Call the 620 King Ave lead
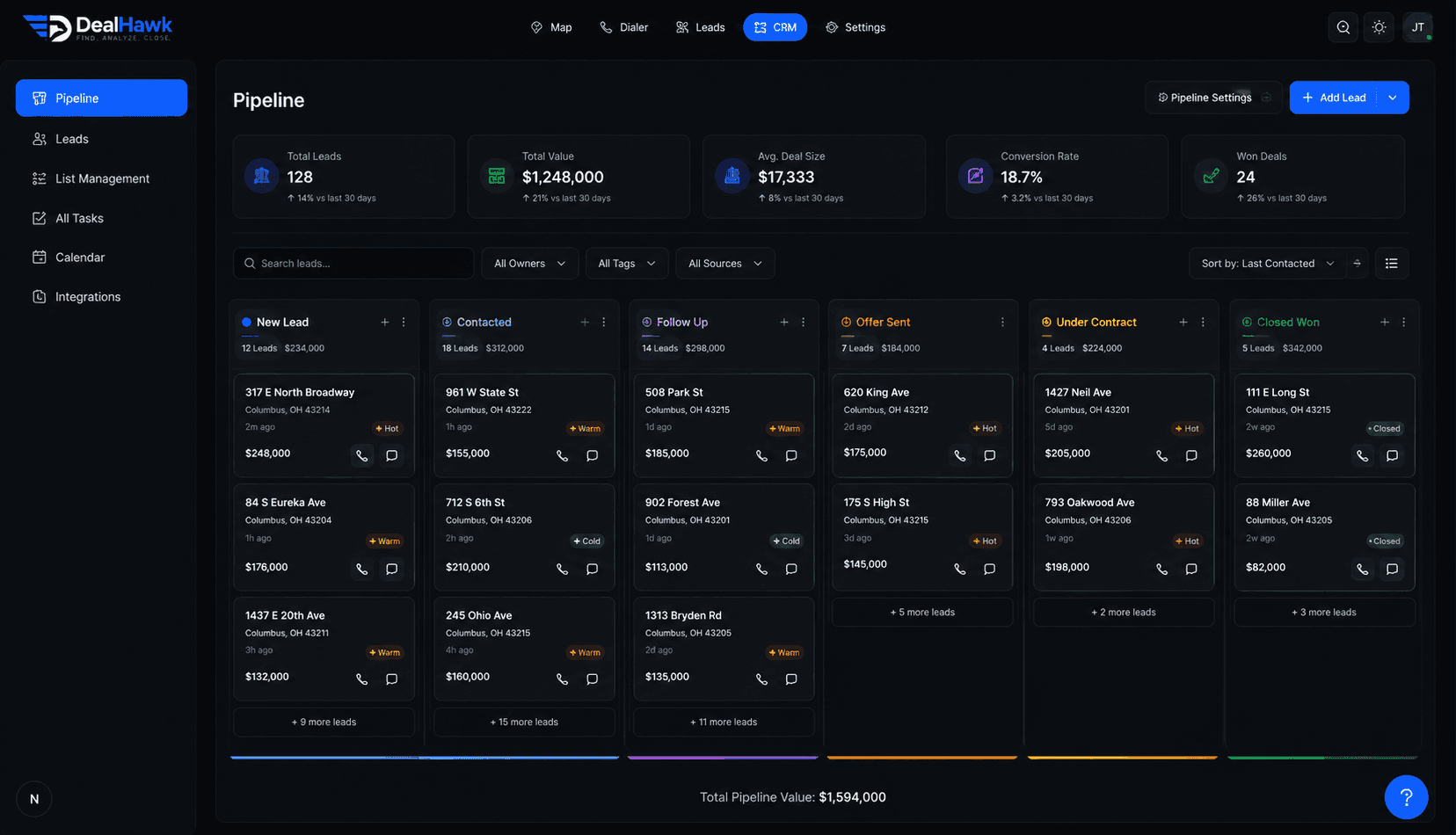Image resolution: width=1456 pixels, height=835 pixels. point(959,455)
